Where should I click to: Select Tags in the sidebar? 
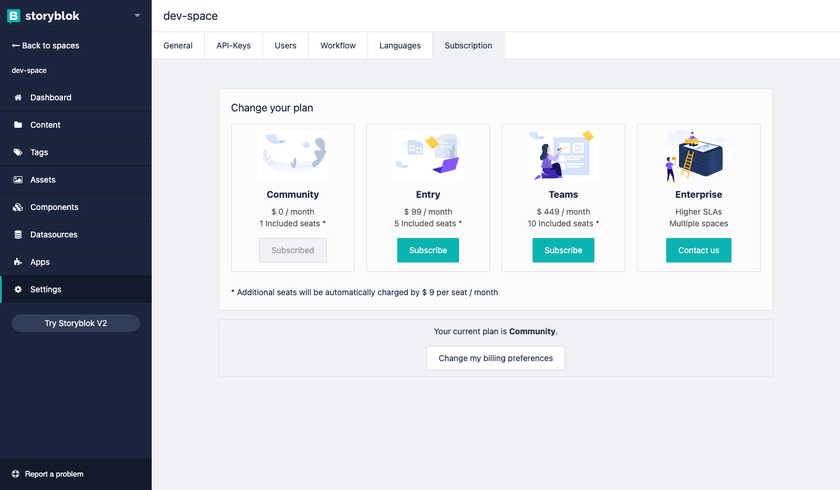pyautogui.click(x=76, y=152)
